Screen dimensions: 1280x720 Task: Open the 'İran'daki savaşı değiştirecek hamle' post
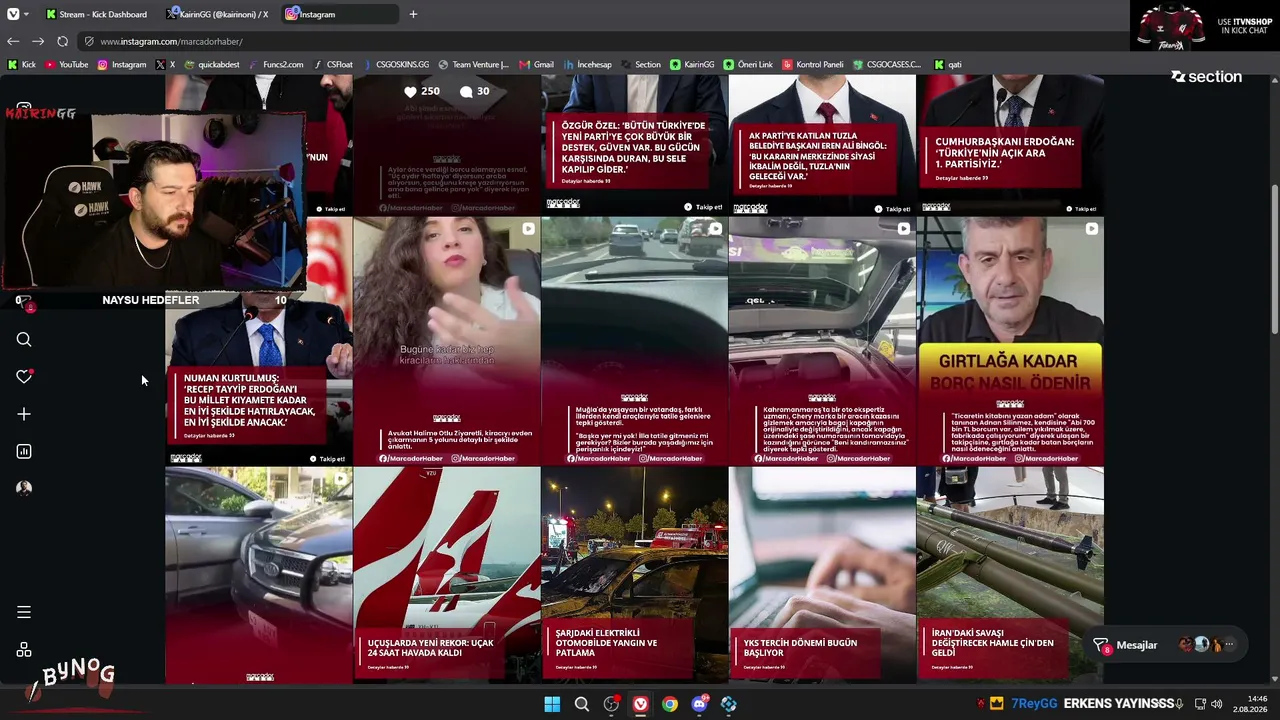point(1010,576)
